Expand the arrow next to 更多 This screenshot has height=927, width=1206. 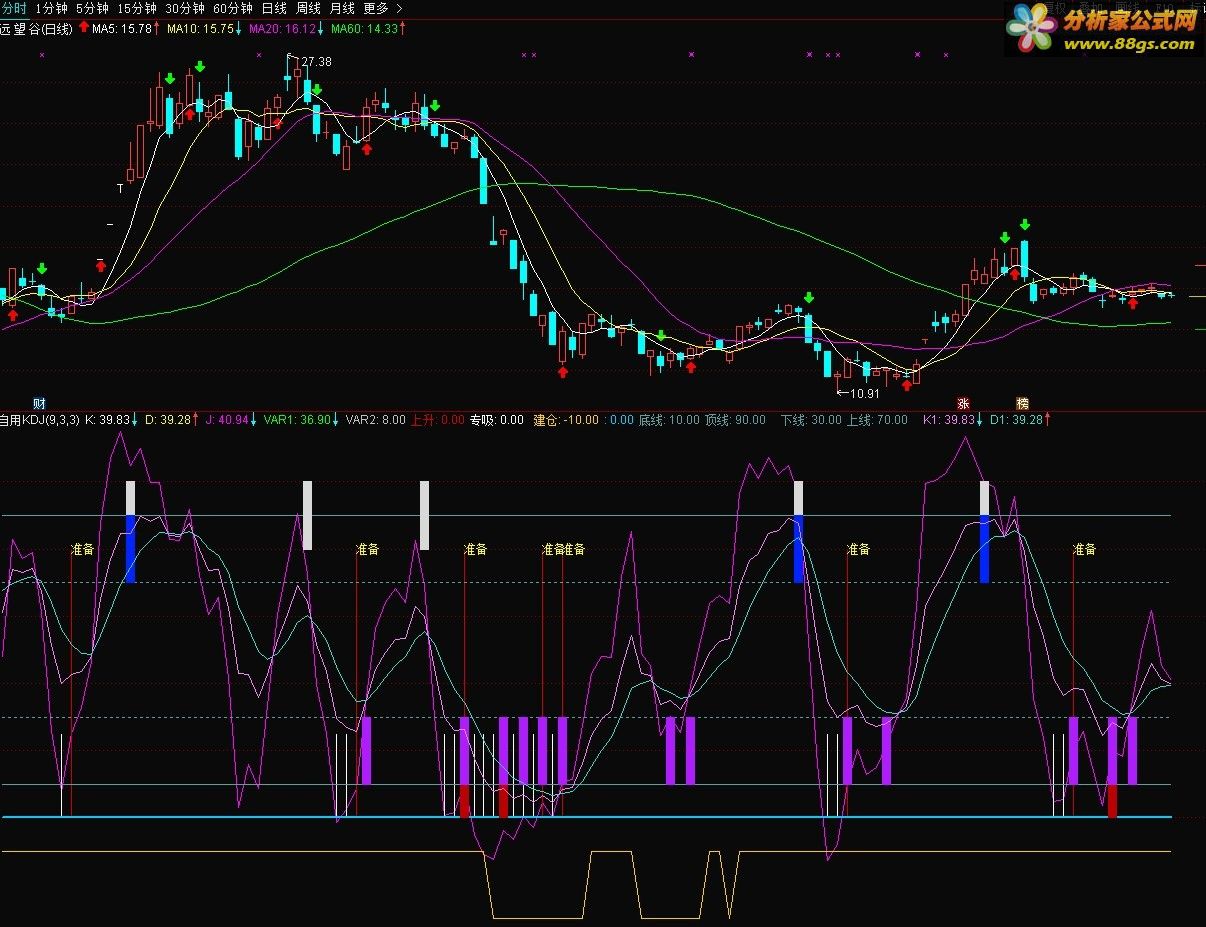[x=400, y=8]
